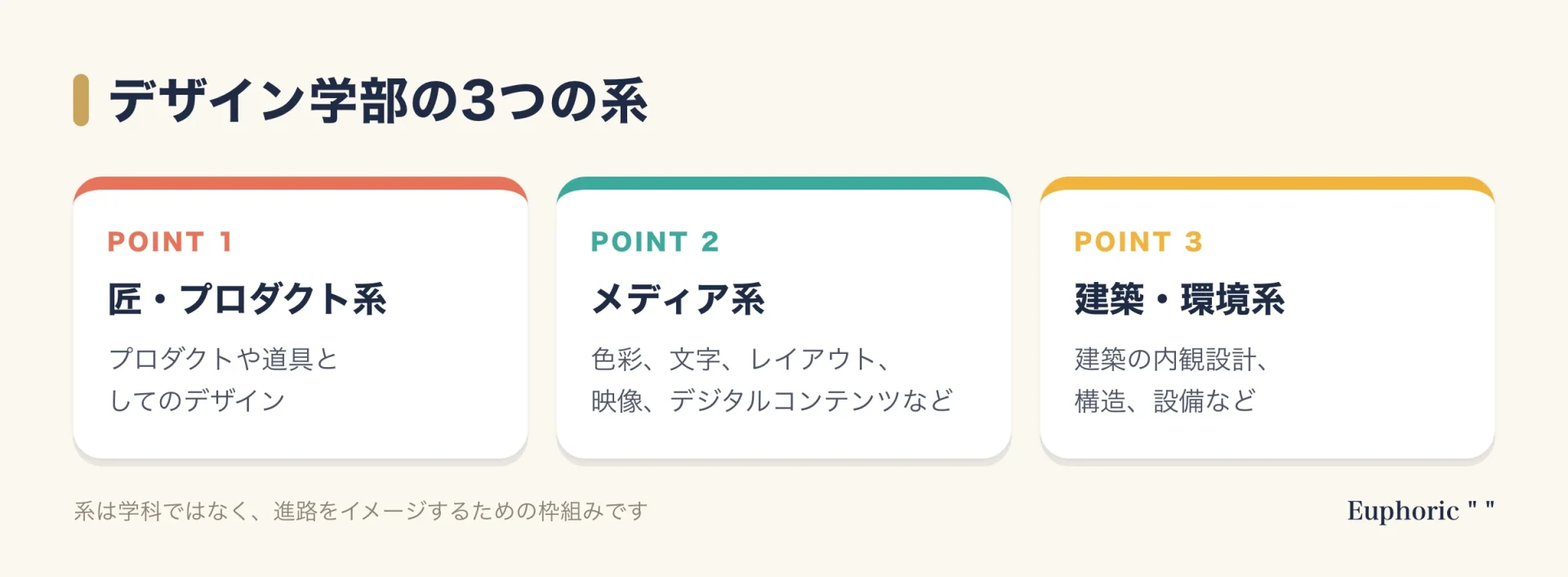This screenshot has width=1568, height=577.
Task: Click the text 構造、設備など
Action: click(x=1165, y=400)
